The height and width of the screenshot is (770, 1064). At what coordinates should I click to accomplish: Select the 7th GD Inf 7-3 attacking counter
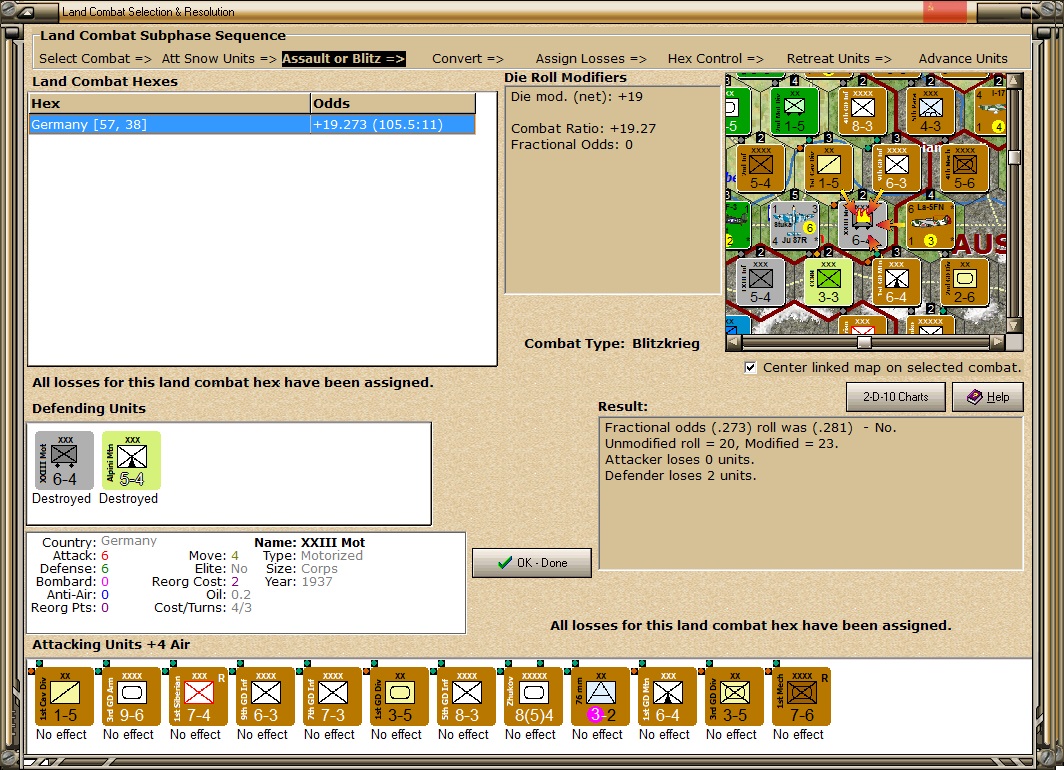pyautogui.click(x=332, y=696)
